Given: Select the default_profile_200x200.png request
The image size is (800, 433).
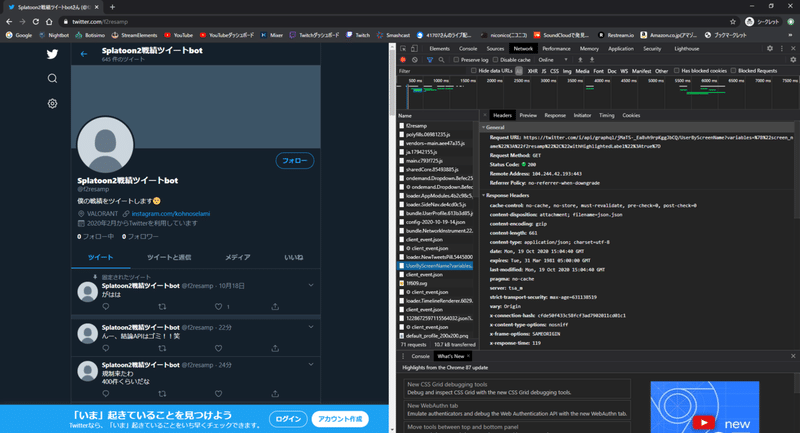Looking at the screenshot, I should 435,336.
